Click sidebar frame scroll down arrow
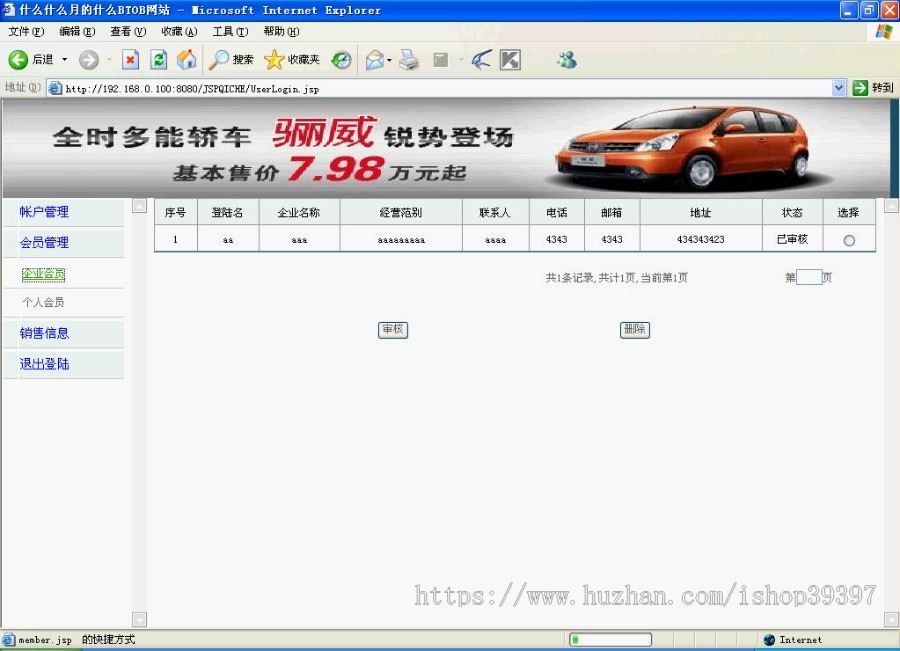The height and width of the screenshot is (651, 900). [x=139, y=619]
